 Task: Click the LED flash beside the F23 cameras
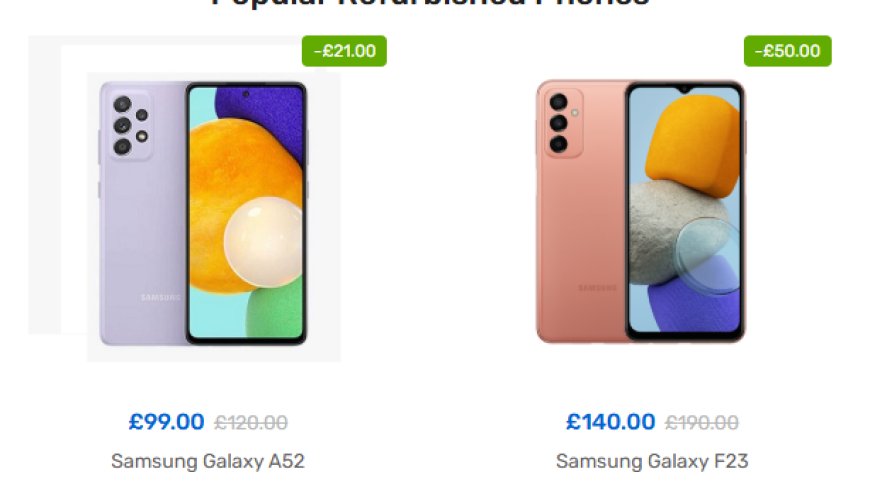575,113
